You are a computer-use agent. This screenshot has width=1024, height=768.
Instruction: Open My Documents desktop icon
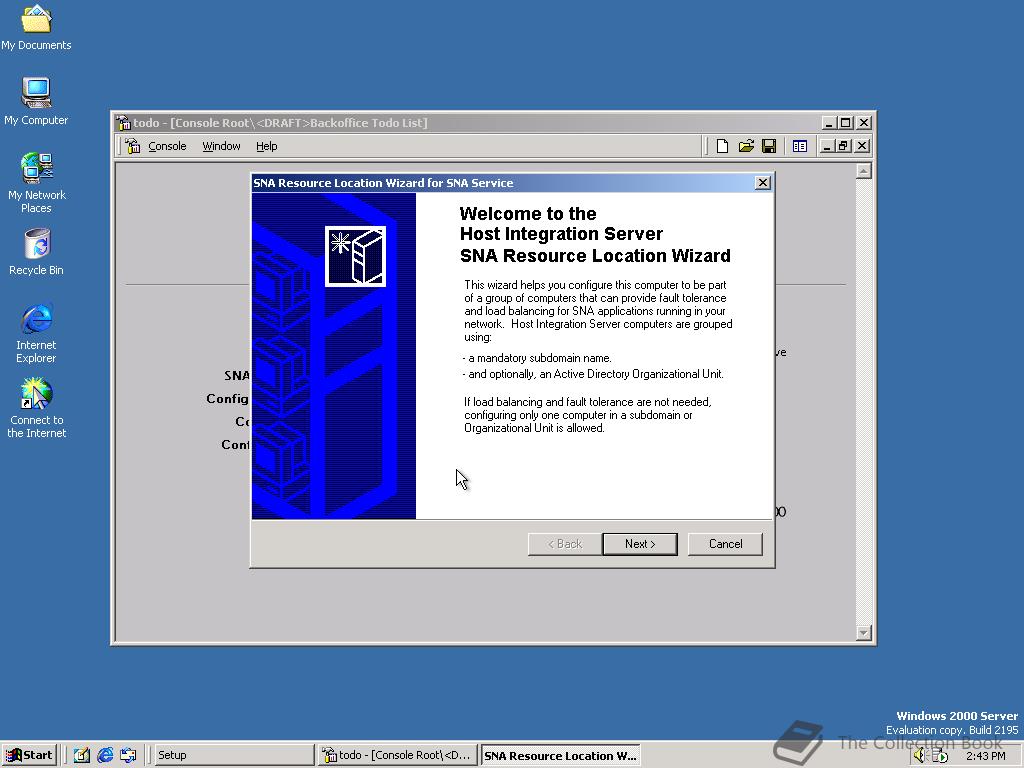(36, 28)
